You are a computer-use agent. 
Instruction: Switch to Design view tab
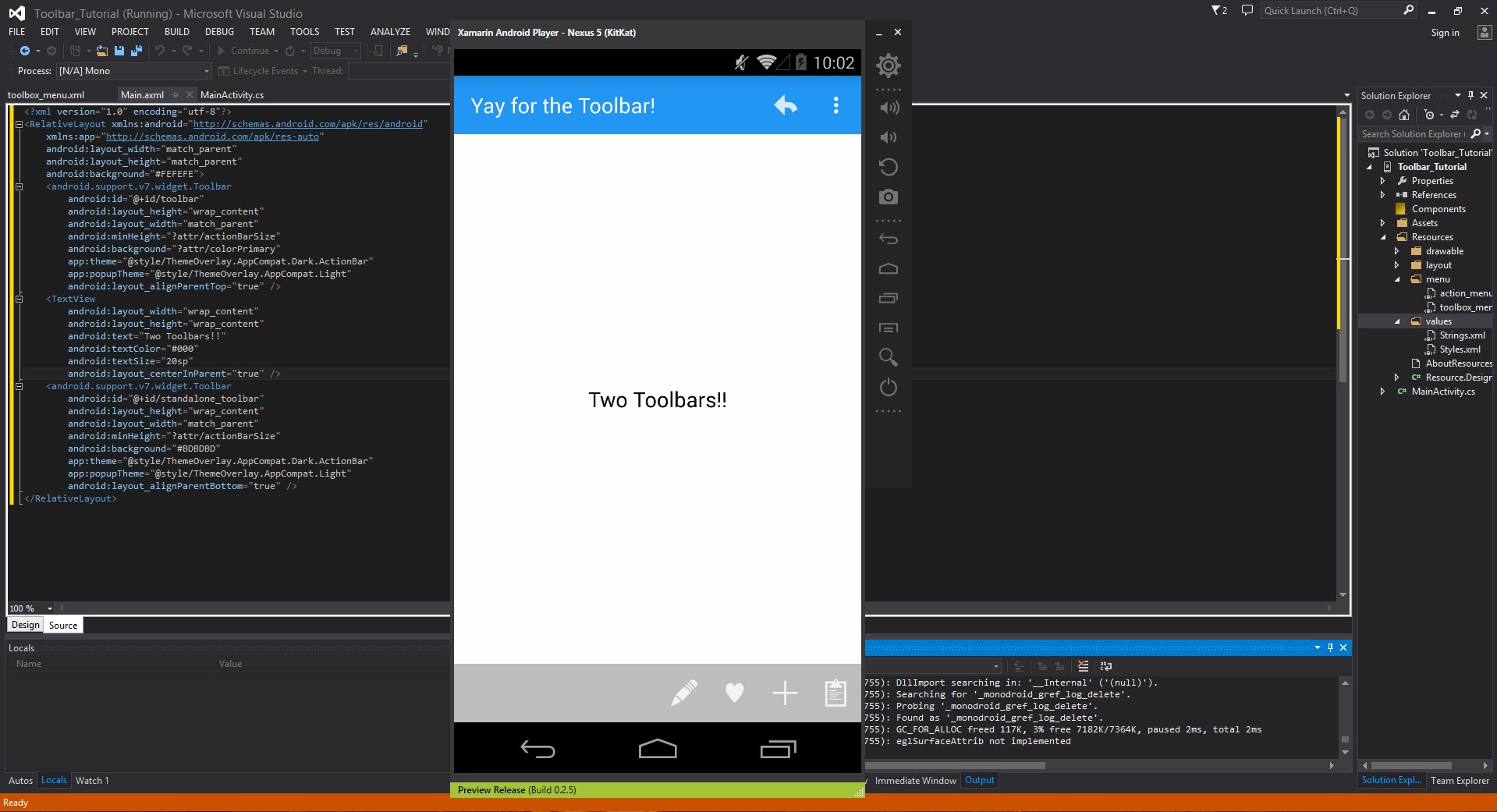pyautogui.click(x=25, y=625)
